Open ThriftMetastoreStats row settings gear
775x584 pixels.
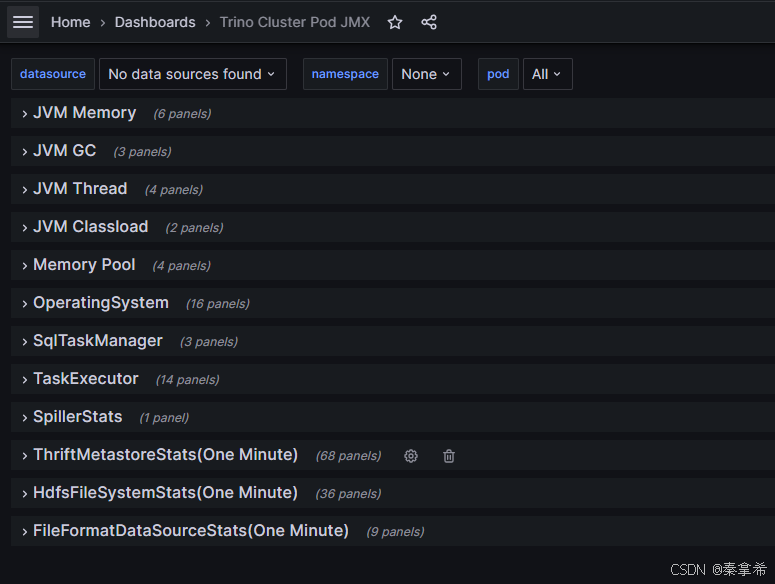point(411,456)
